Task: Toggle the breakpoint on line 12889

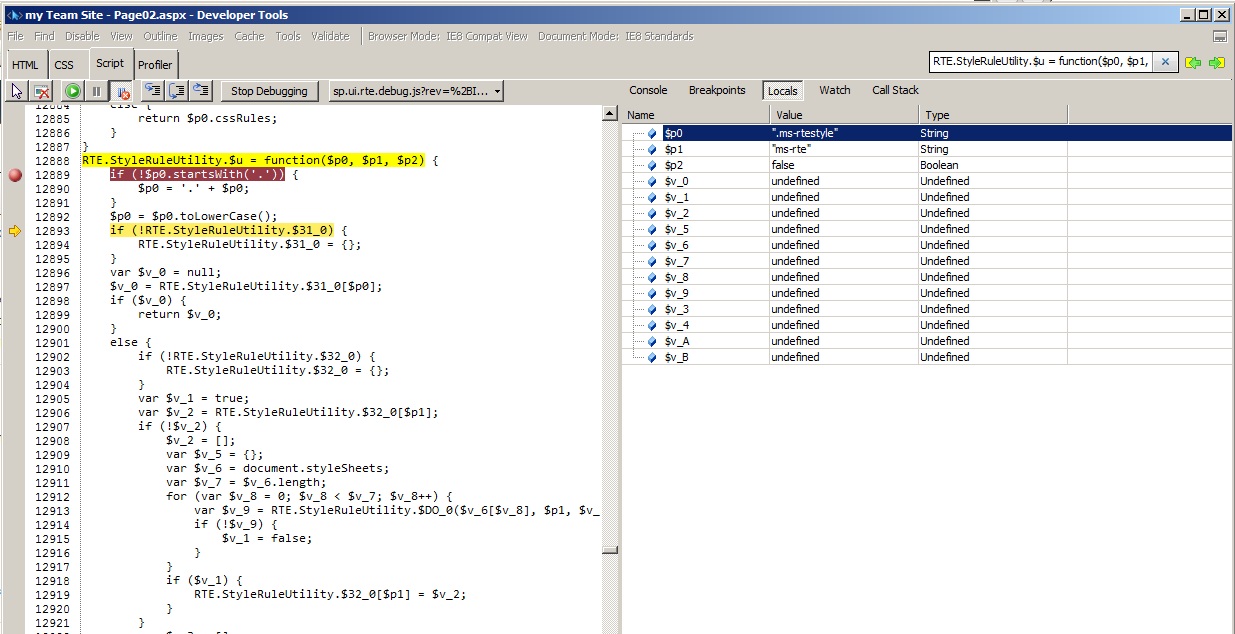Action: [x=14, y=174]
